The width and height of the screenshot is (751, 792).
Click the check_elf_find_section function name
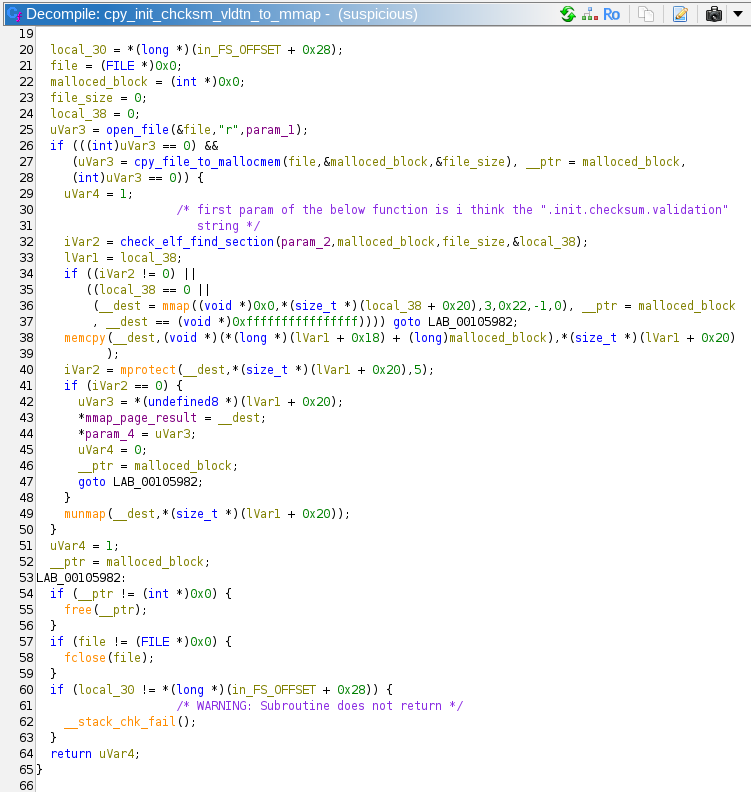pyautogui.click(x=197, y=241)
